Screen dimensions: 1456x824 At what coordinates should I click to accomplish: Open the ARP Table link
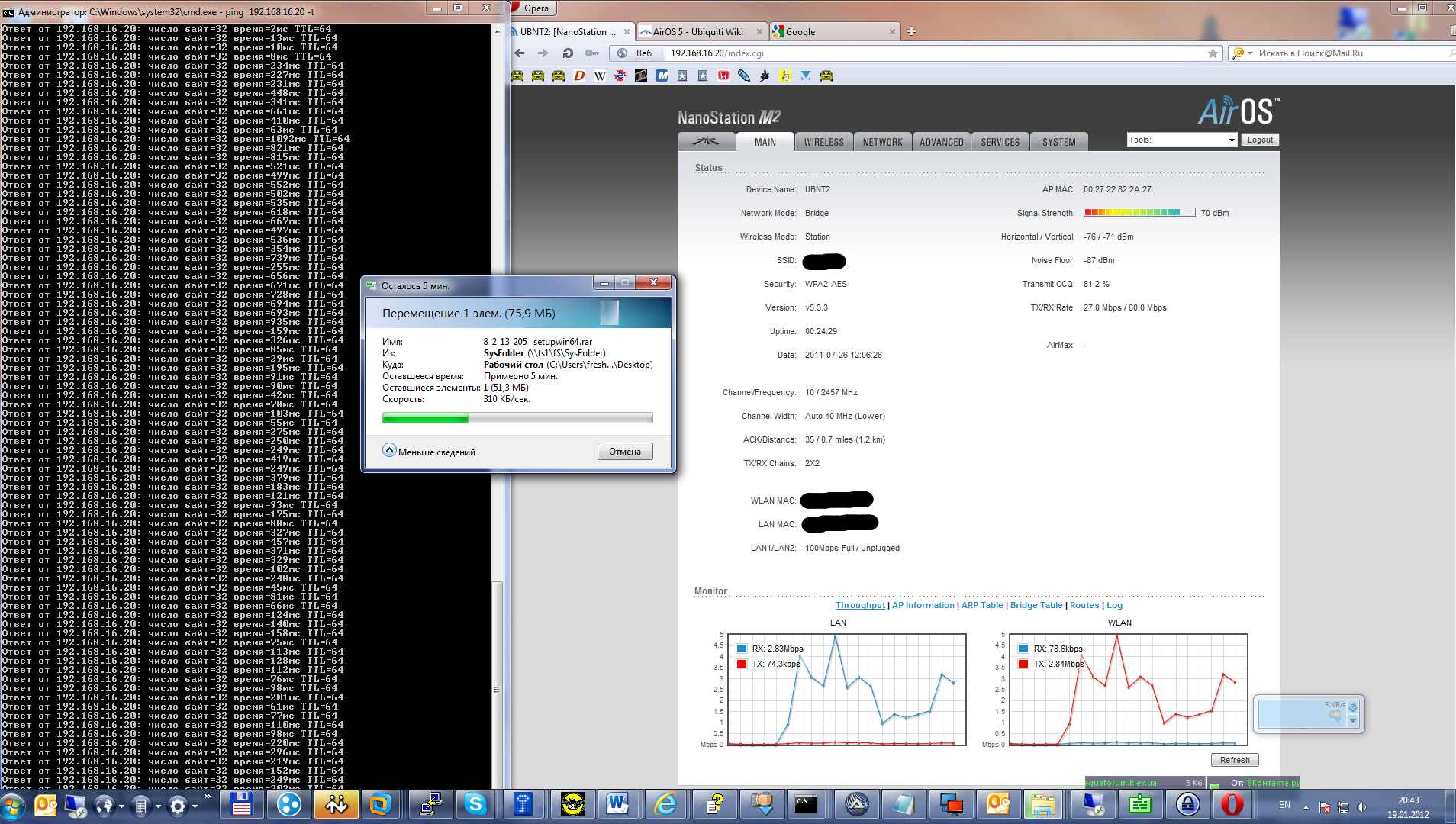982,605
